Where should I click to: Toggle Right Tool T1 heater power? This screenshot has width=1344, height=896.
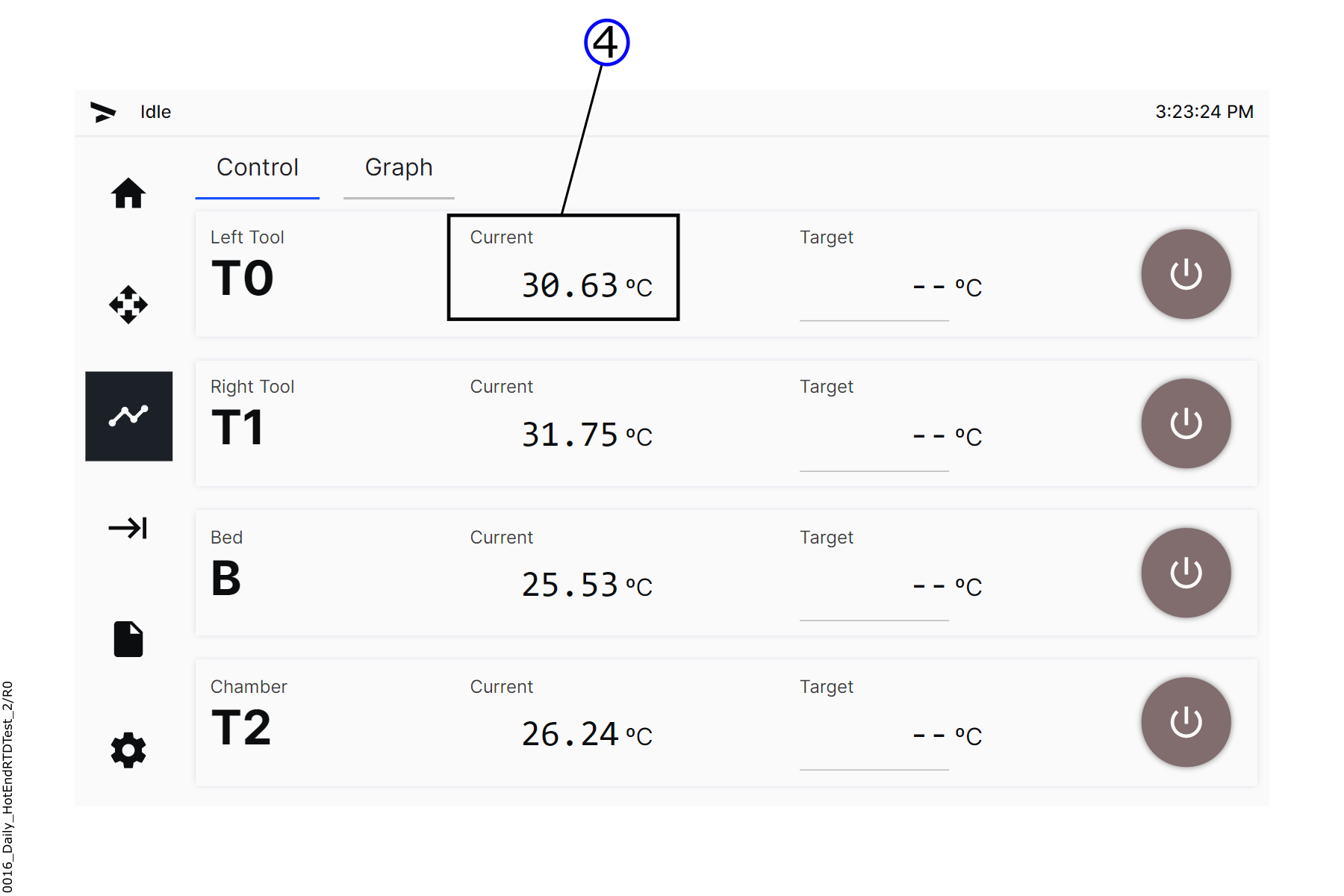[1185, 423]
